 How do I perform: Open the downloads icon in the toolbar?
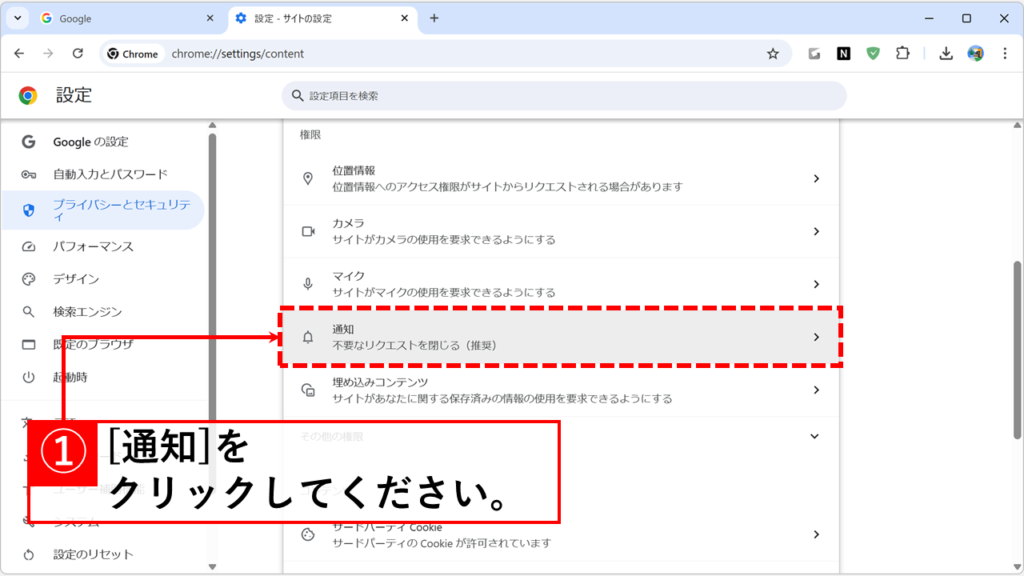(946, 54)
